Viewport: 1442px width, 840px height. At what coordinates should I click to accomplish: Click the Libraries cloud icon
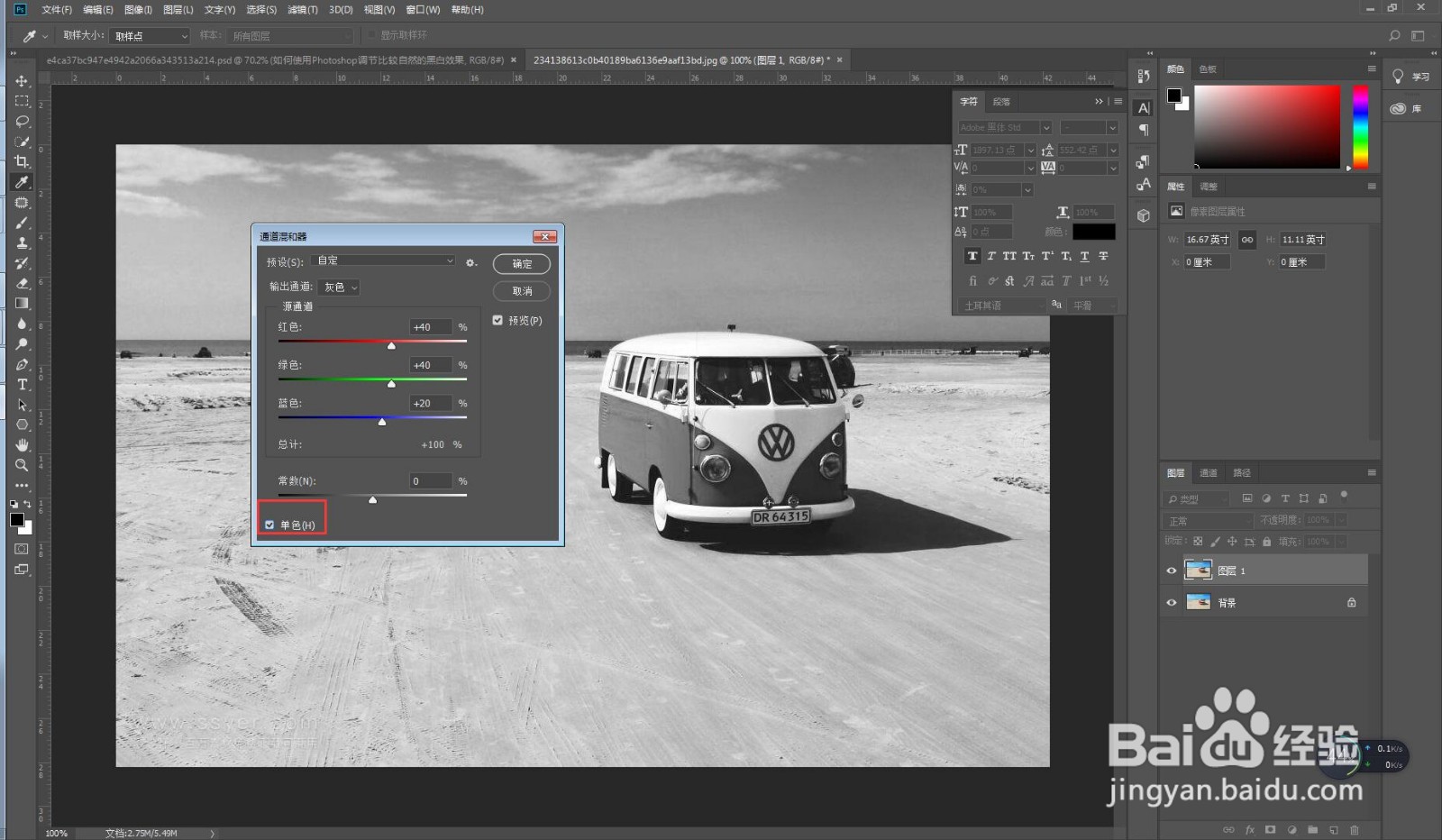(1398, 108)
